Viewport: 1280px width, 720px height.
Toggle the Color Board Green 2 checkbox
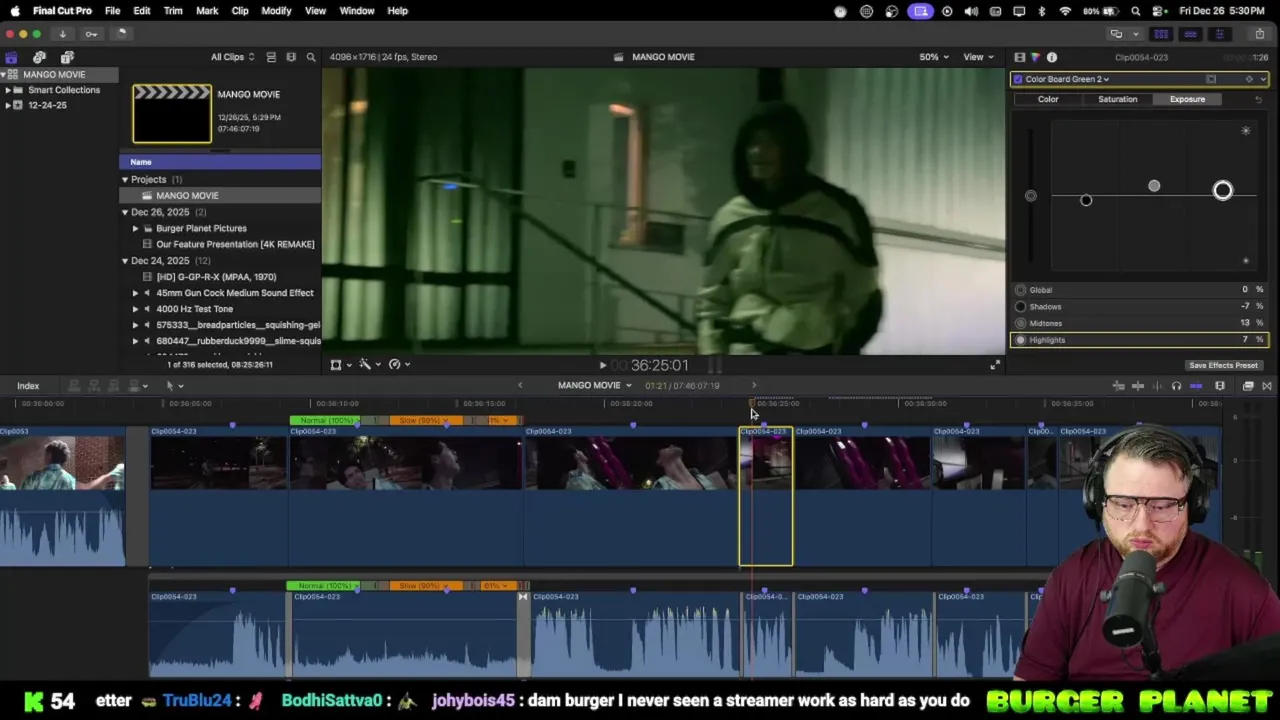pos(1018,79)
